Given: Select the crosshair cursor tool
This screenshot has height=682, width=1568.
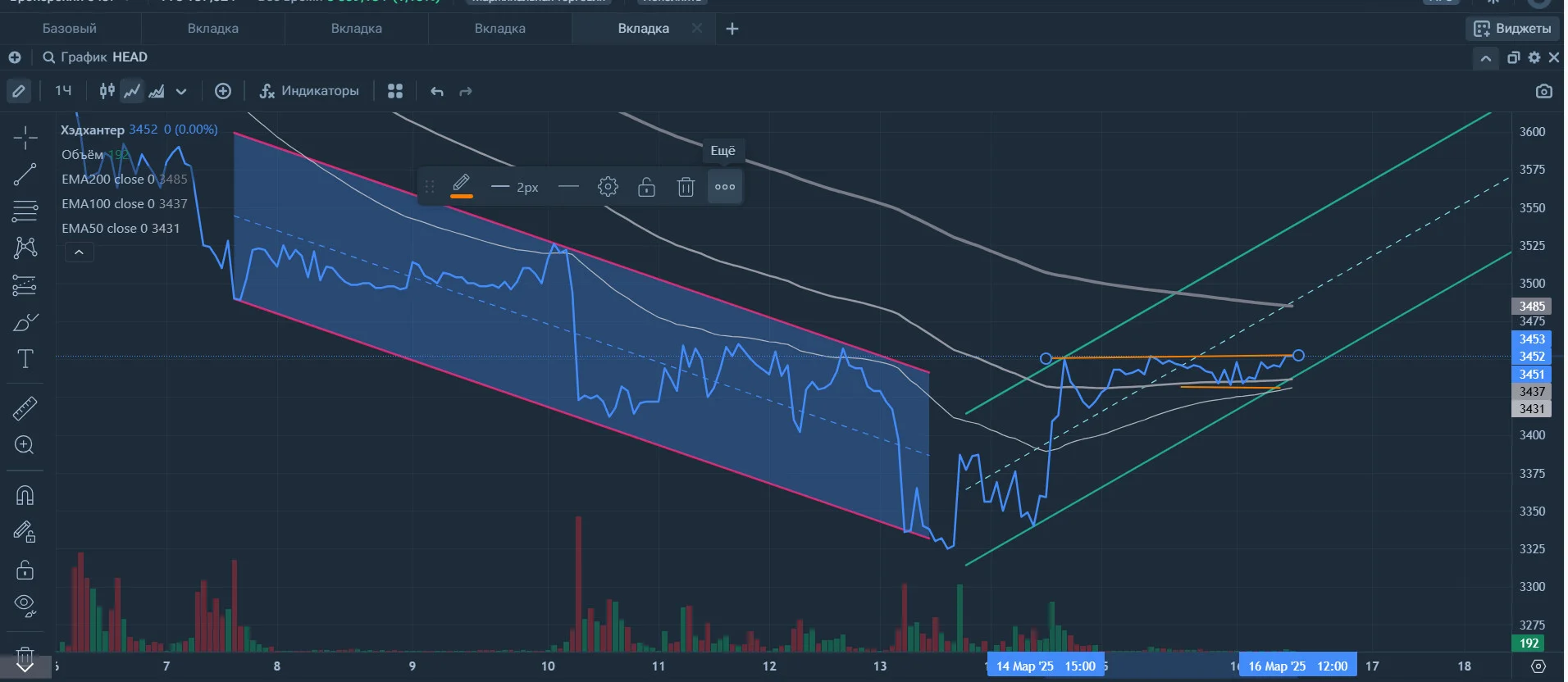Looking at the screenshot, I should pos(25,138).
